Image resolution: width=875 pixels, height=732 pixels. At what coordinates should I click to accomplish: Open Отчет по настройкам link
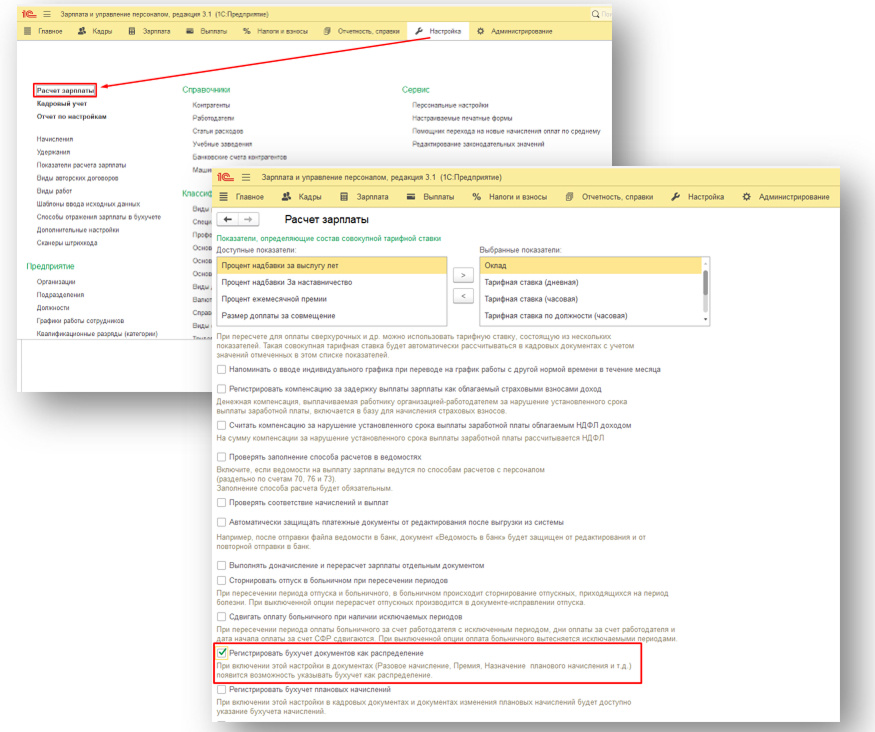click(71, 117)
